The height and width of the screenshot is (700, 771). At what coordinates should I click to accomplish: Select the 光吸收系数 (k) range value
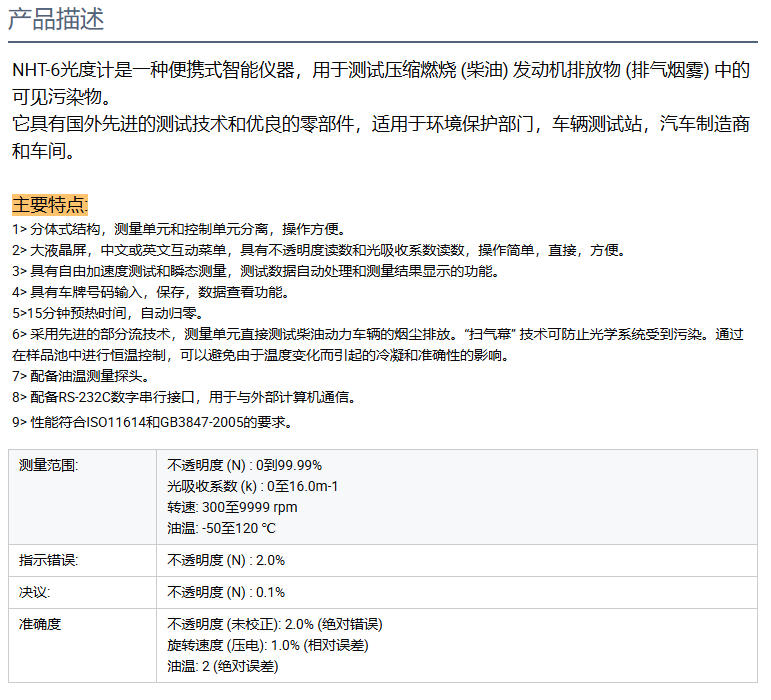(x=252, y=486)
